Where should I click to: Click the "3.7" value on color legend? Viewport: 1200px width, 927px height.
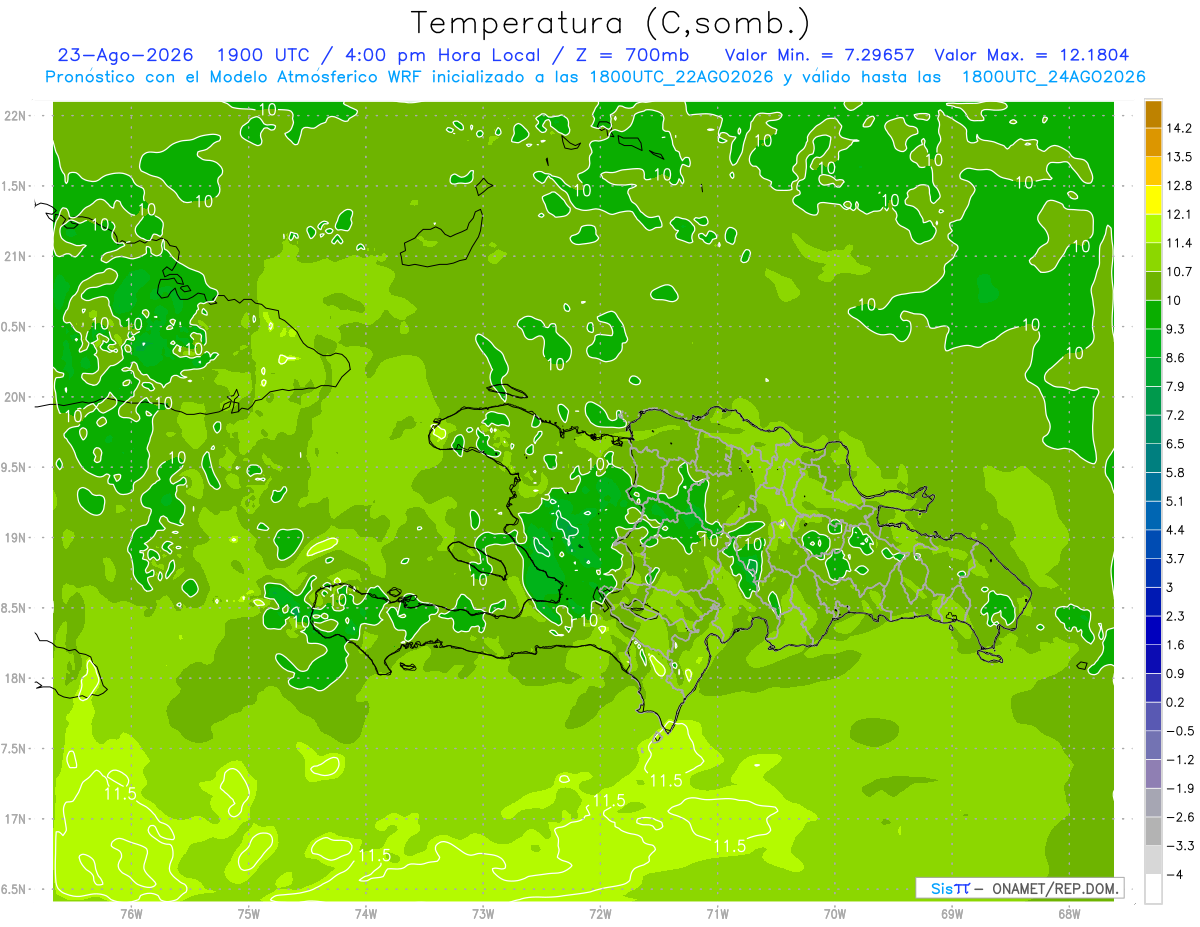point(1175,558)
